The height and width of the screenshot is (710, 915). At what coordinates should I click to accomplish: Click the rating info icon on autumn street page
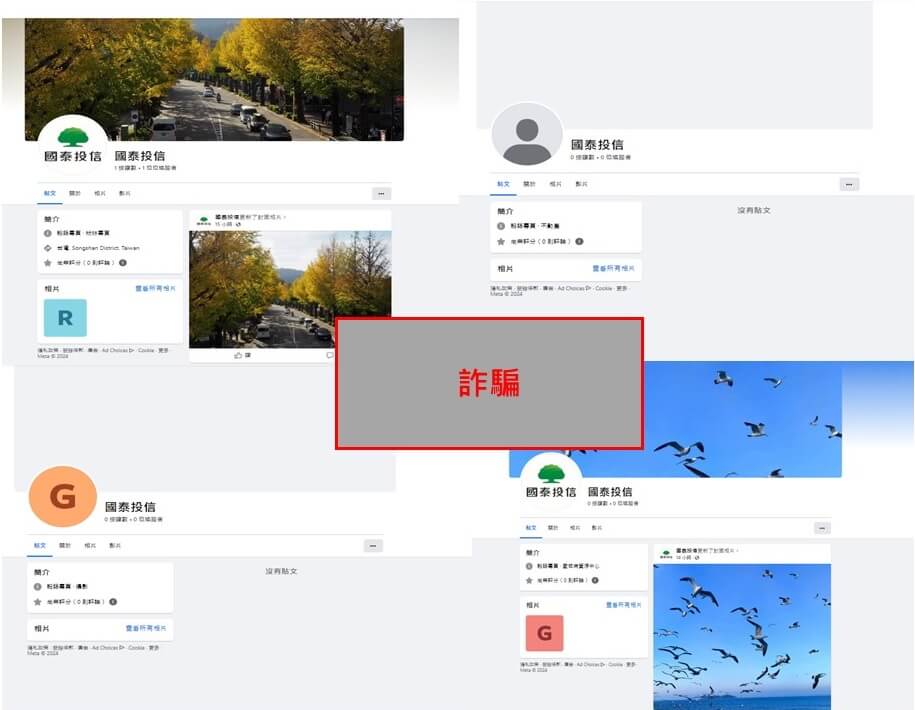(123, 263)
